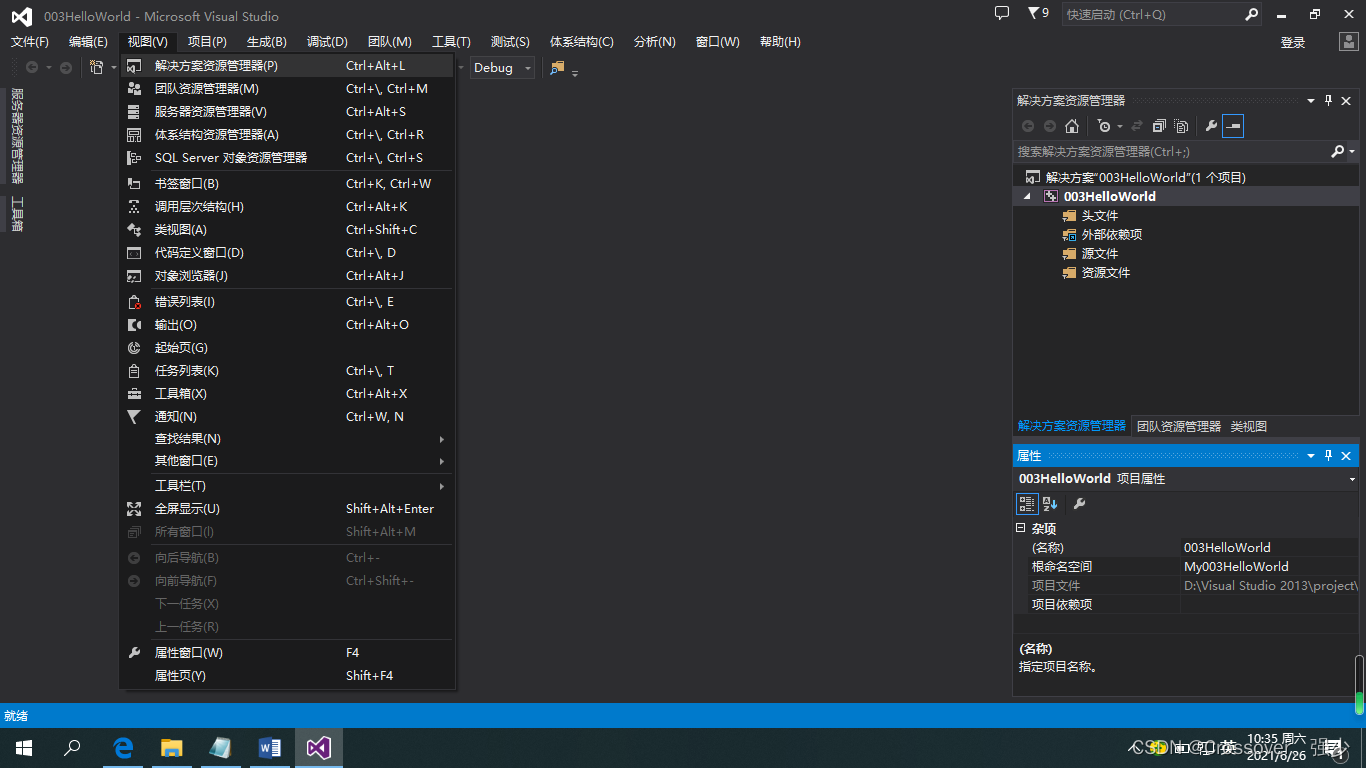Screen dimensions: 1366x768
Task: Click the feedback speech bubble icon in title bar
Action: 1002,13
